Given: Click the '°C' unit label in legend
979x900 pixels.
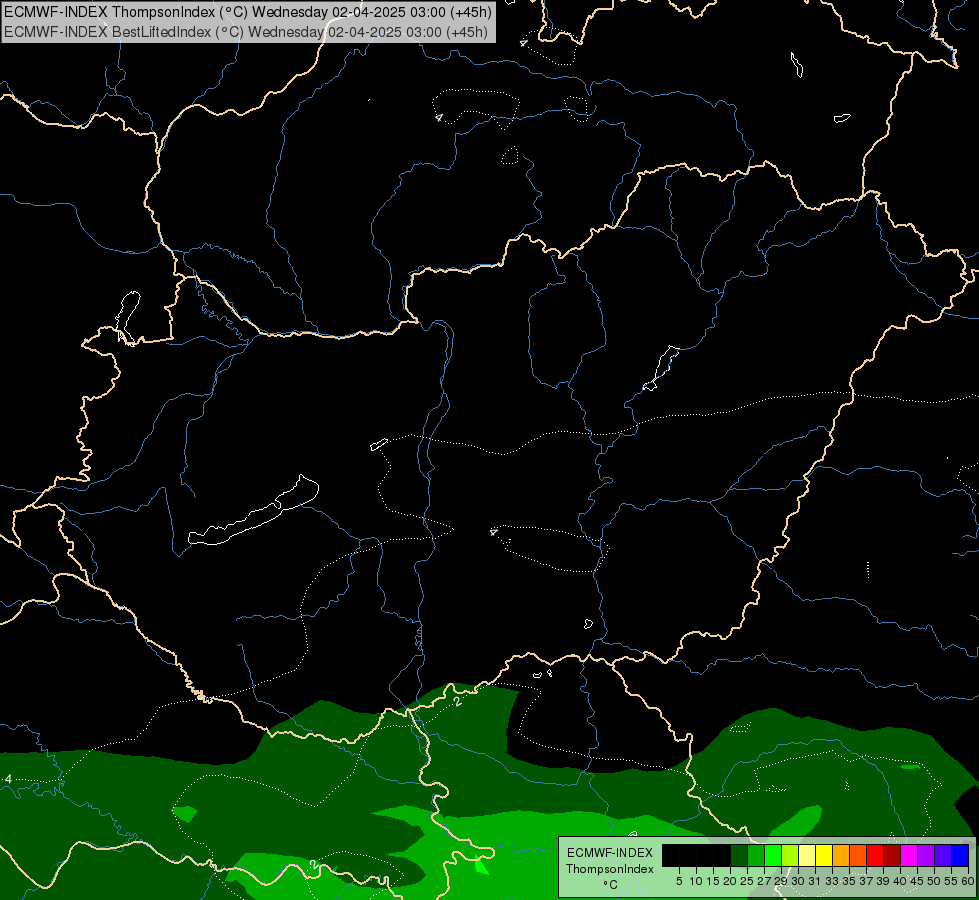Looking at the screenshot, I should (x=611, y=885).
